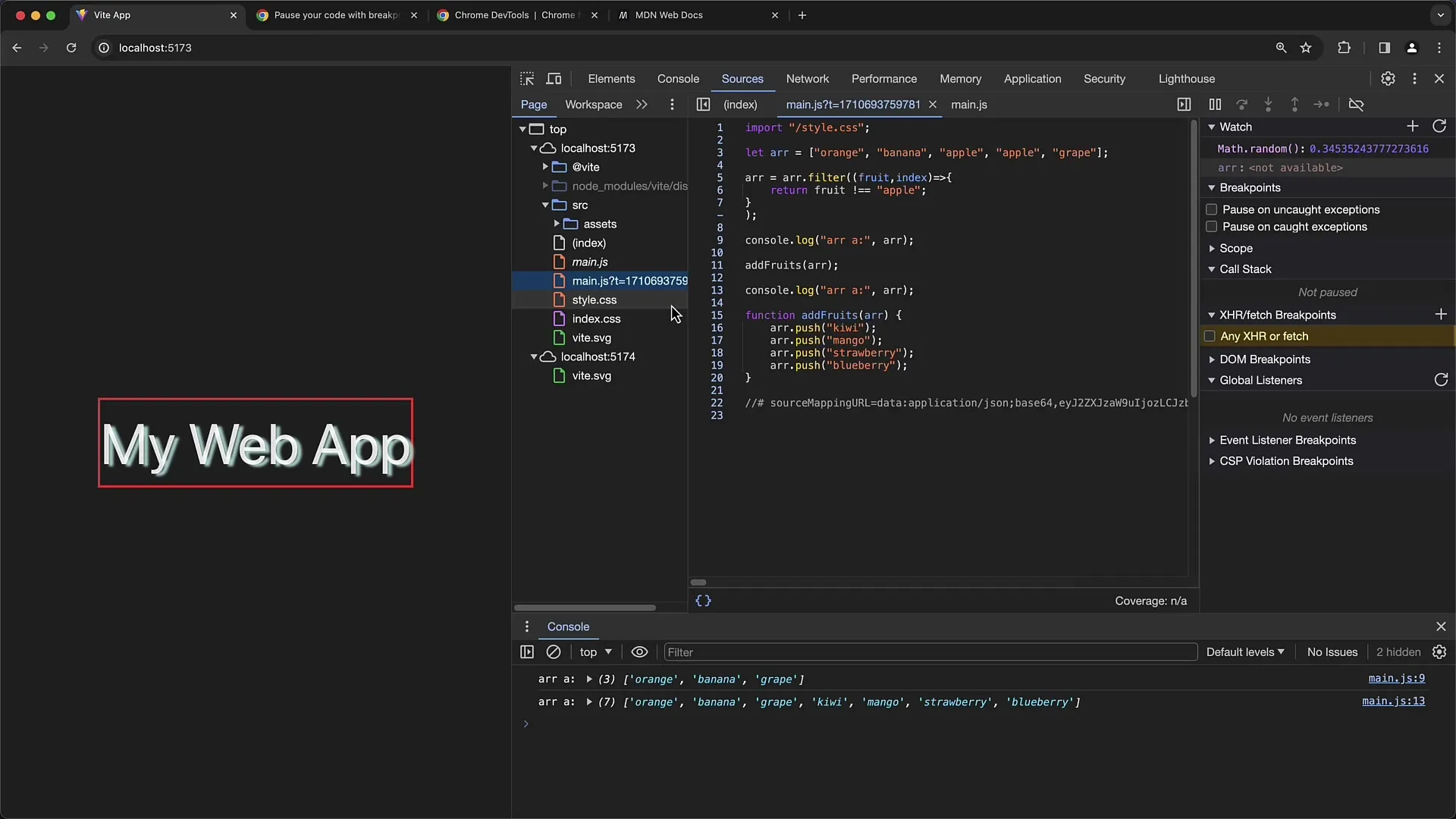Image resolution: width=1456 pixels, height=819 pixels.
Task: Open DevTools settings gear
Action: coord(1388,79)
